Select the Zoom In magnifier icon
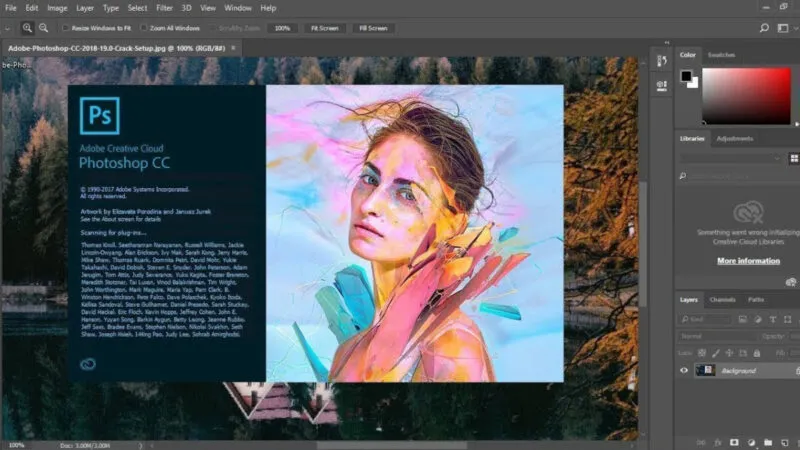The image size is (800, 450). point(27,28)
